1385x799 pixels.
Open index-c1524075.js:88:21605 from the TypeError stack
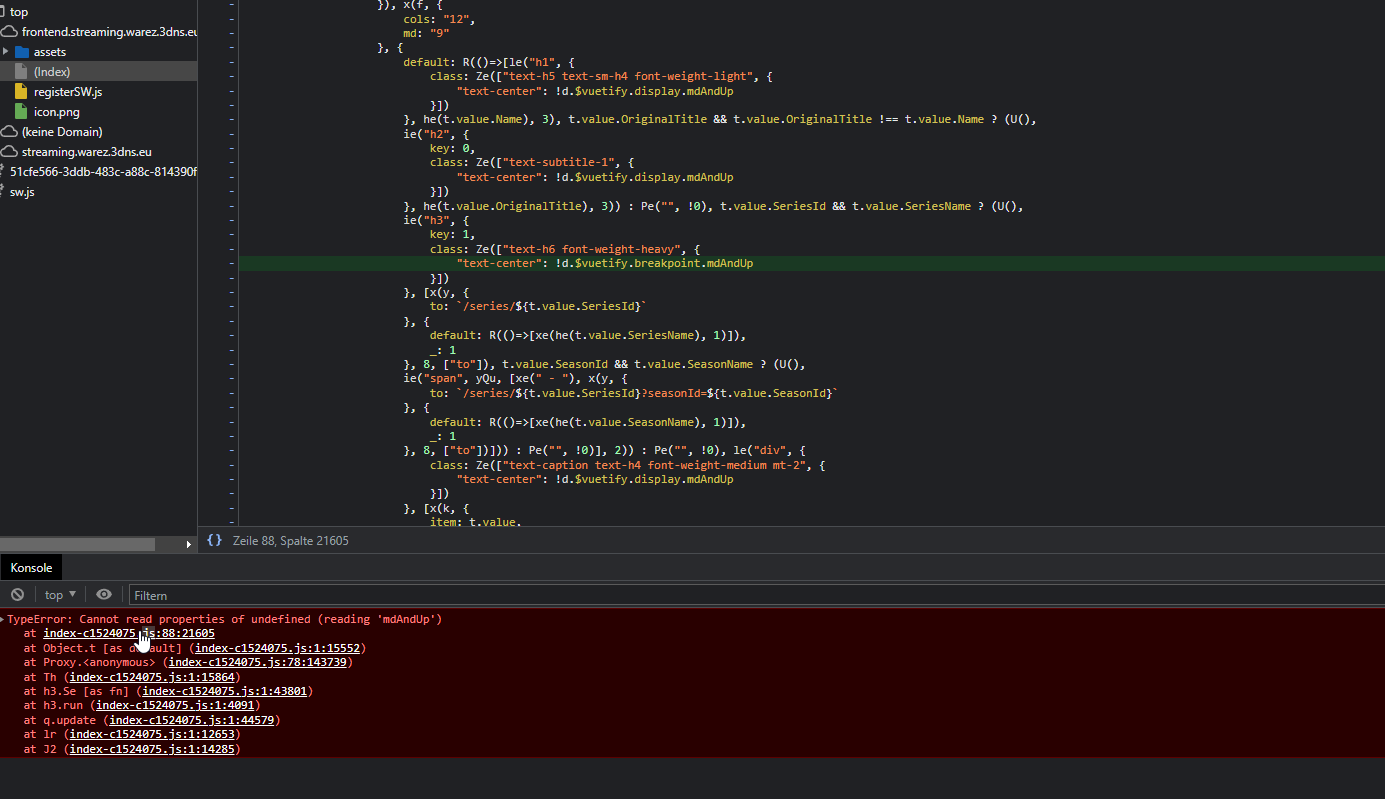(x=128, y=633)
